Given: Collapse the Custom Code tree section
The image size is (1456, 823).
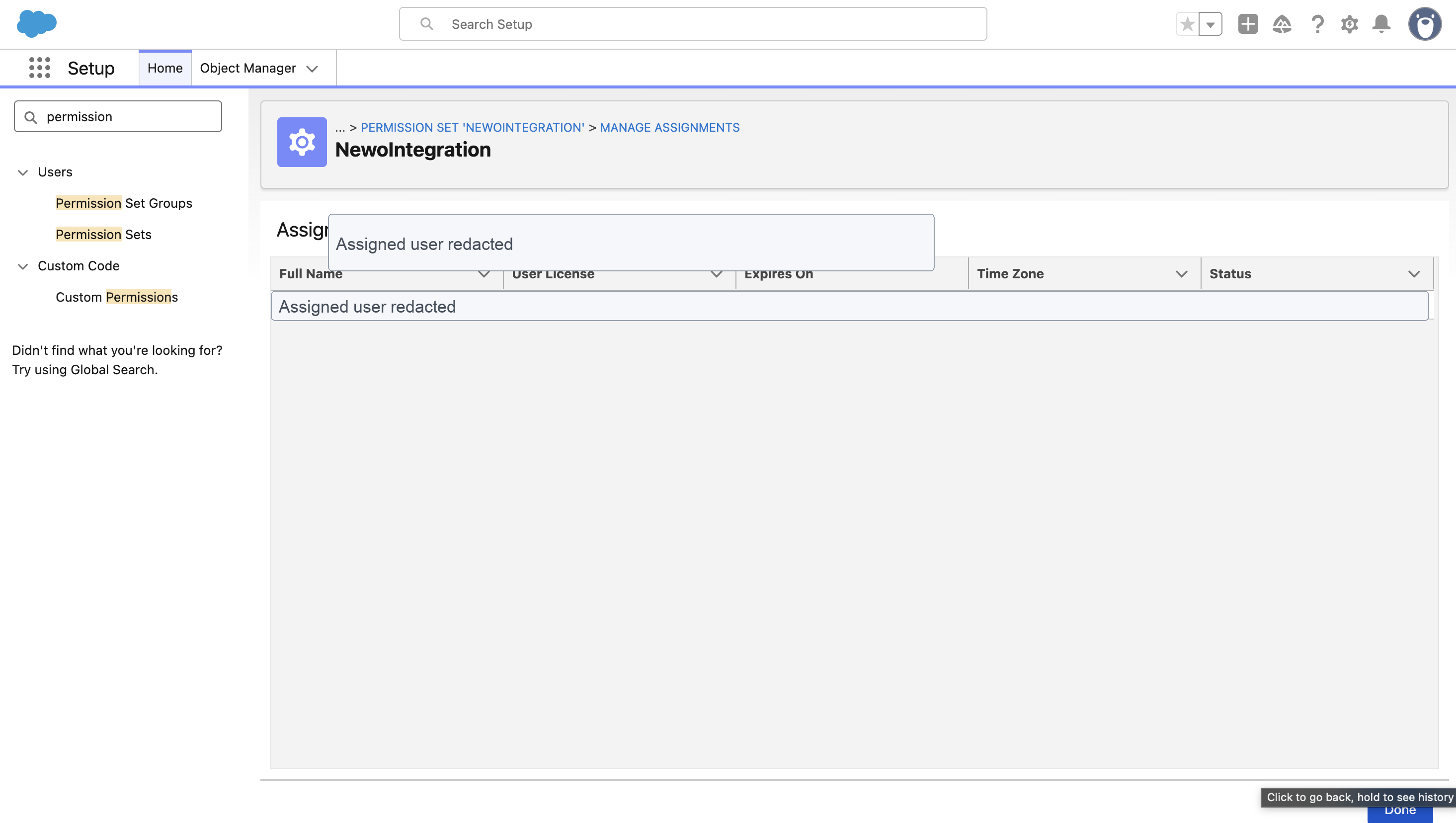Looking at the screenshot, I should pyautogui.click(x=22, y=266).
